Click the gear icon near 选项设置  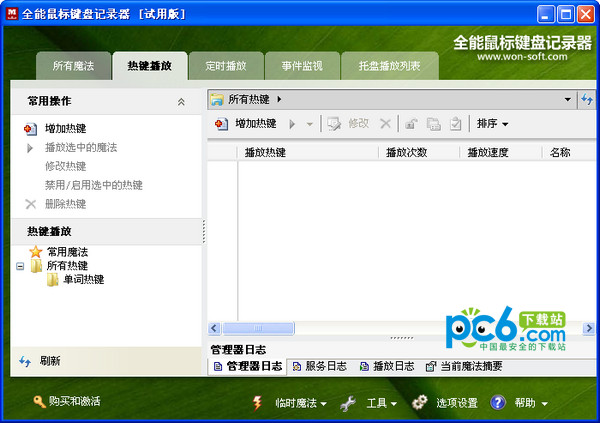tap(419, 403)
